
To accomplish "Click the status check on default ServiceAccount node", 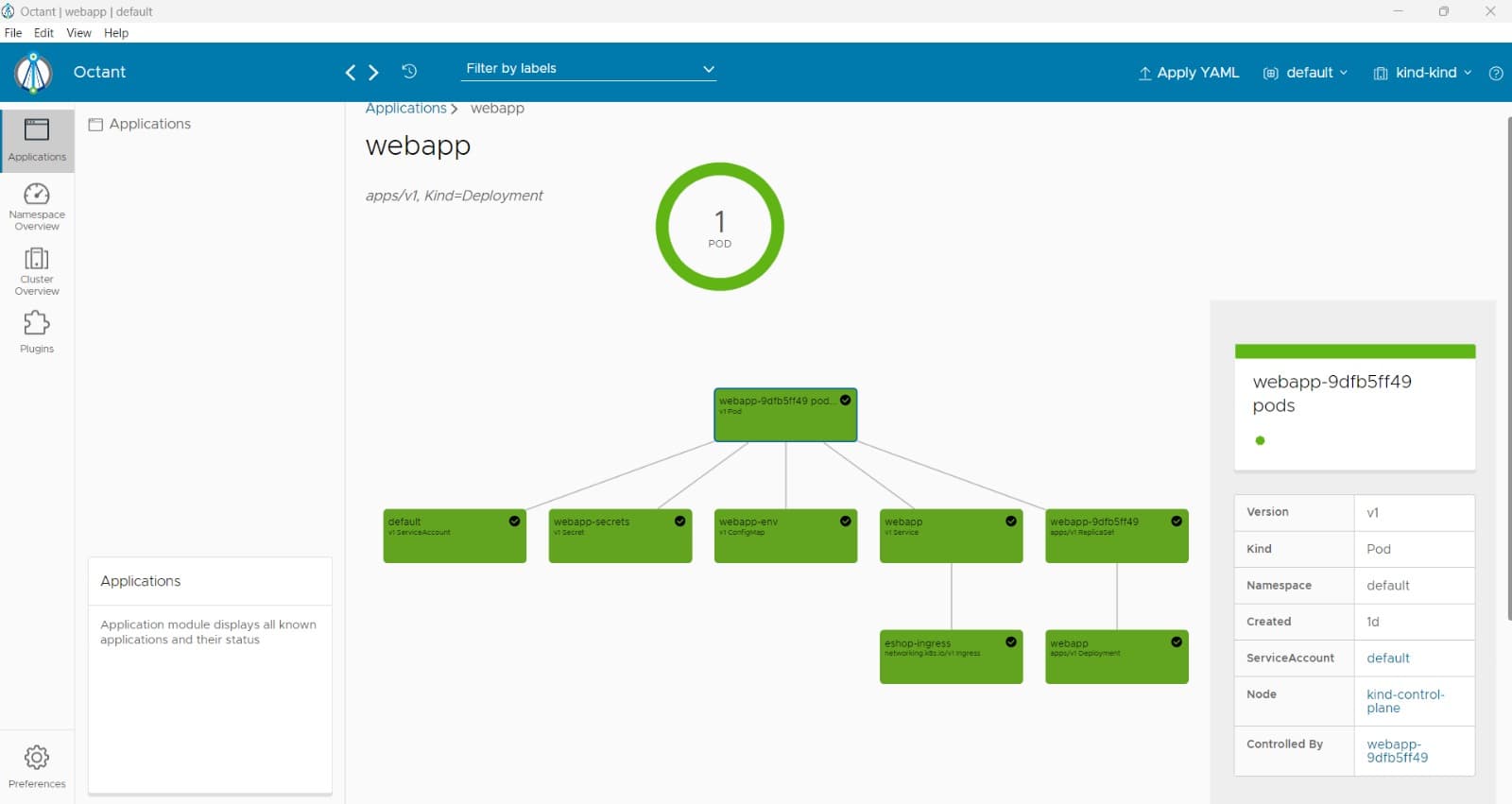I will click(514, 521).
